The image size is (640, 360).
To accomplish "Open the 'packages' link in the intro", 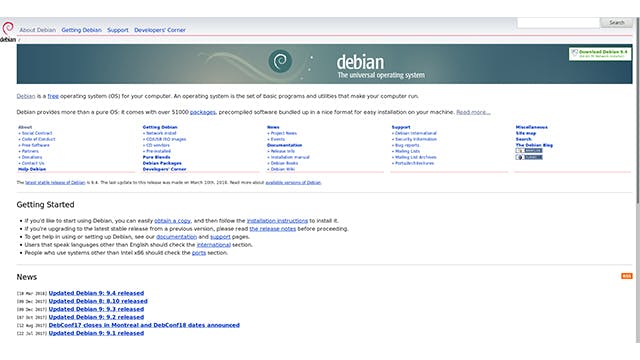I will tap(202, 112).
